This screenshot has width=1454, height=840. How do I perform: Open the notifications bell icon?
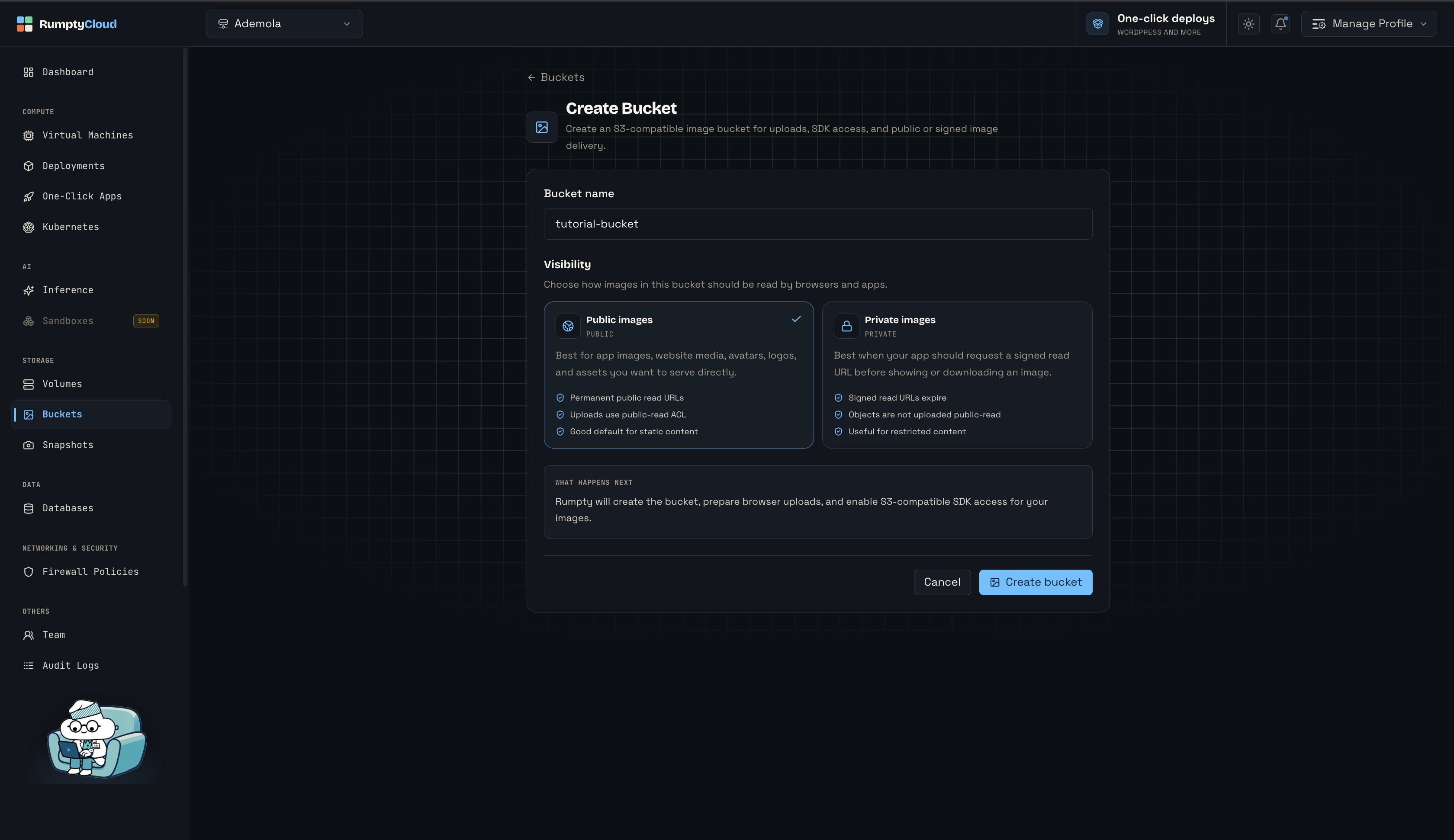1280,24
